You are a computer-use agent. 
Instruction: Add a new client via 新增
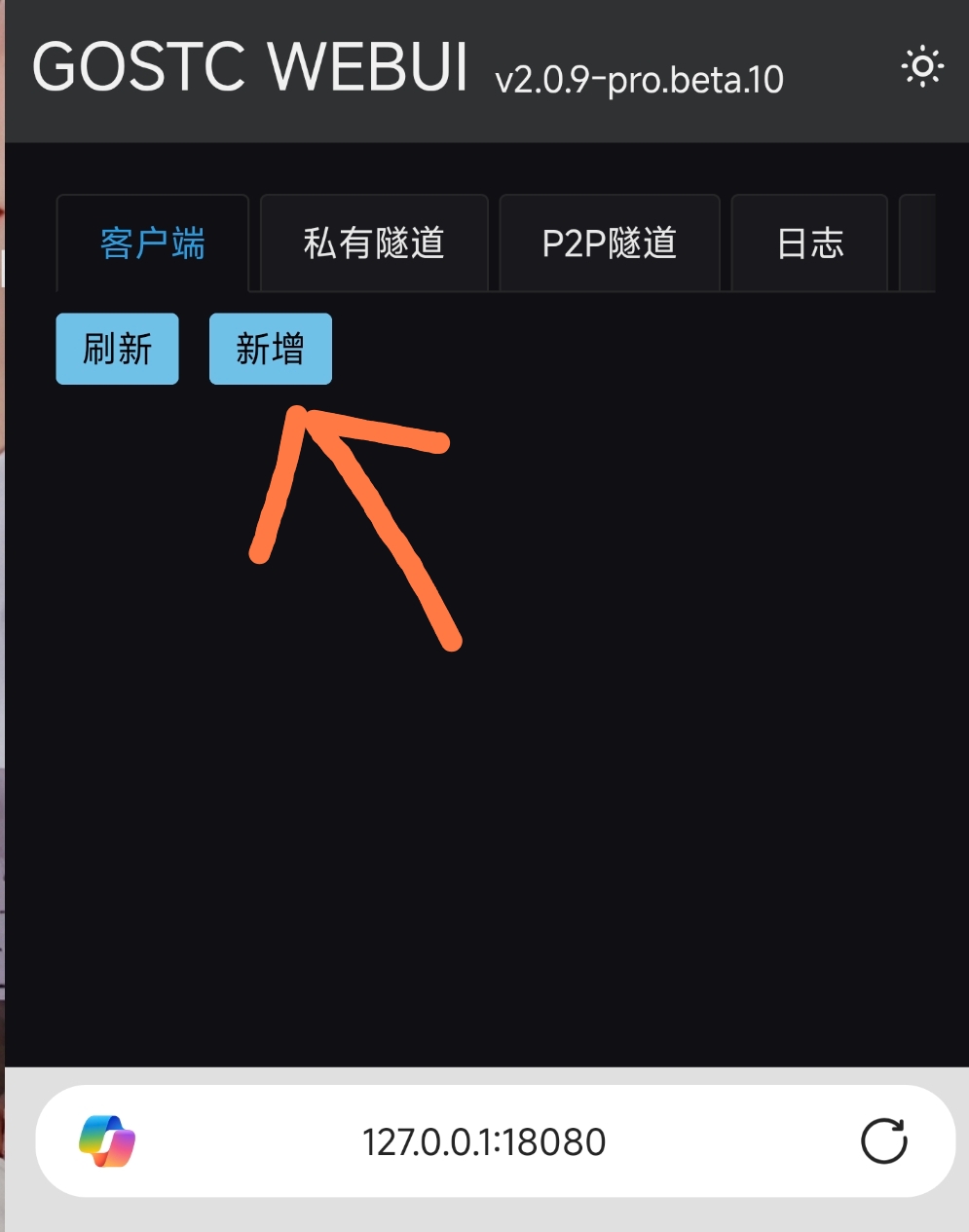pos(271,349)
